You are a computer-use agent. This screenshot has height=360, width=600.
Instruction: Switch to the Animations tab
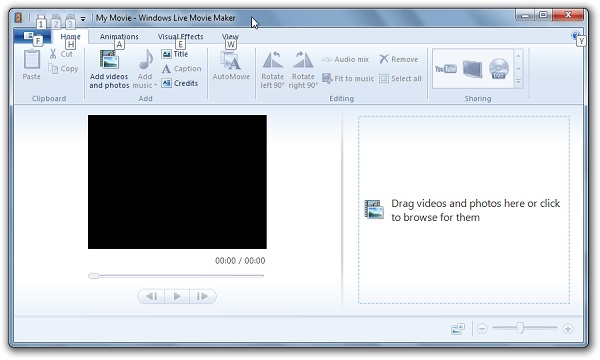(x=119, y=36)
